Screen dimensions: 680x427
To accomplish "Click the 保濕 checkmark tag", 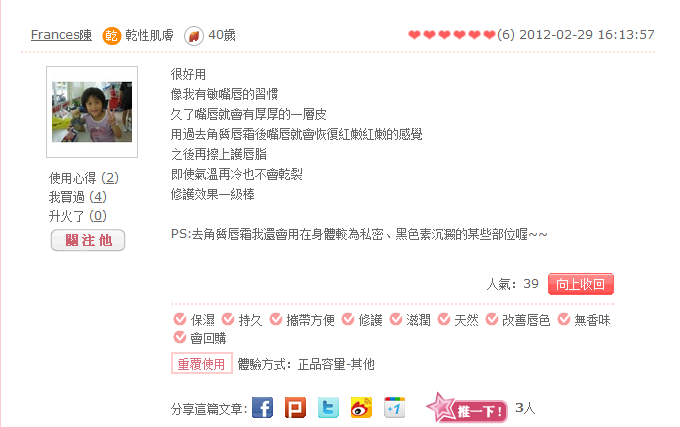I will click(194, 320).
